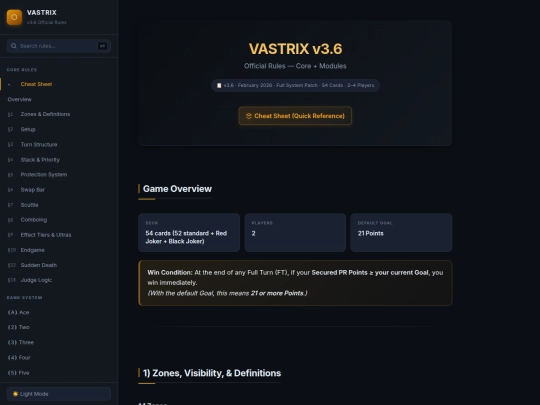The height and width of the screenshot is (405, 540).
Task: Open the (2) Two rank entry
Action: pos(59,327)
